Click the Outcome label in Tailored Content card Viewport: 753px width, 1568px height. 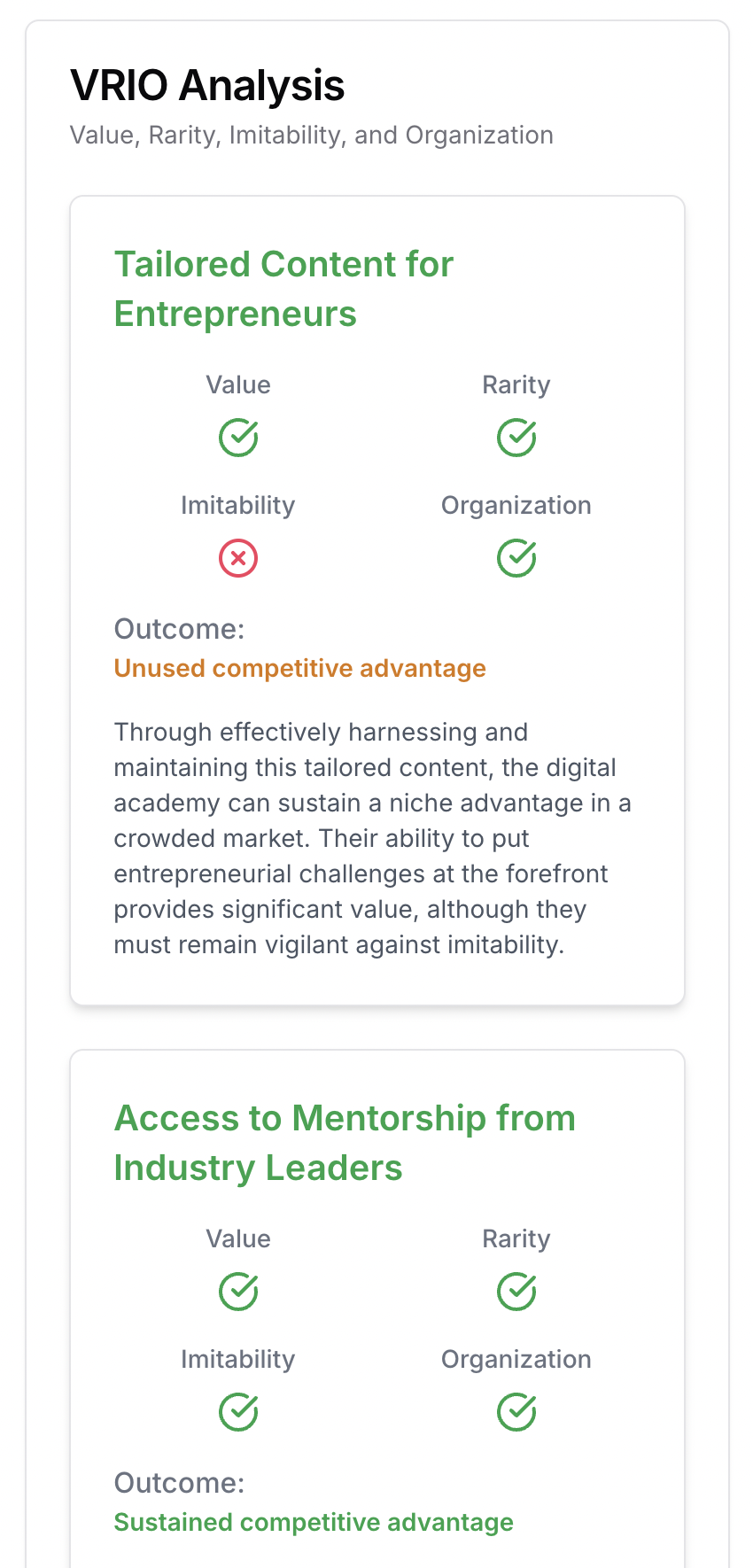[x=179, y=629]
